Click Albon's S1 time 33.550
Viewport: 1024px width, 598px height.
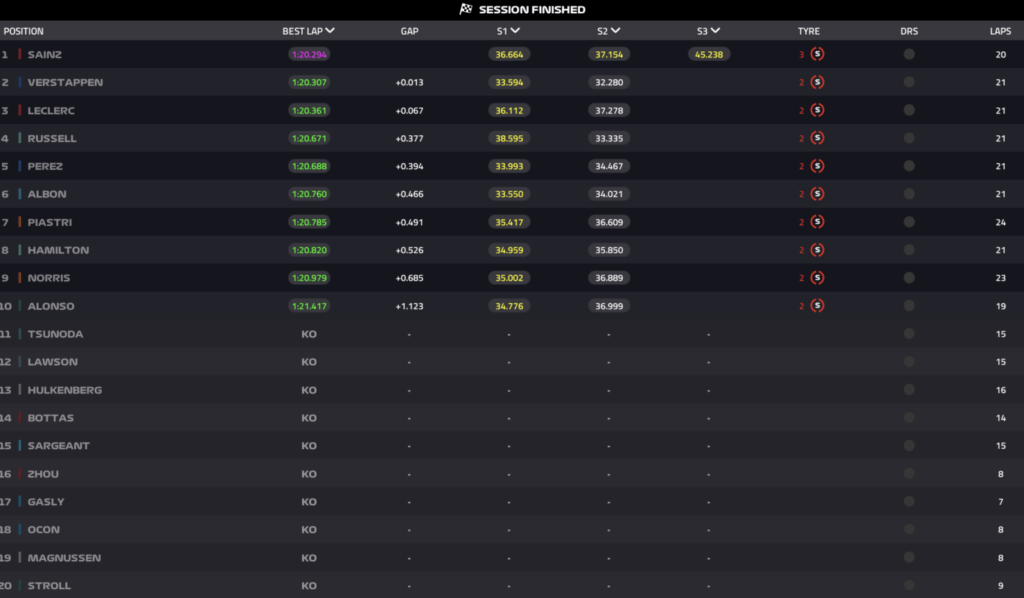(509, 194)
